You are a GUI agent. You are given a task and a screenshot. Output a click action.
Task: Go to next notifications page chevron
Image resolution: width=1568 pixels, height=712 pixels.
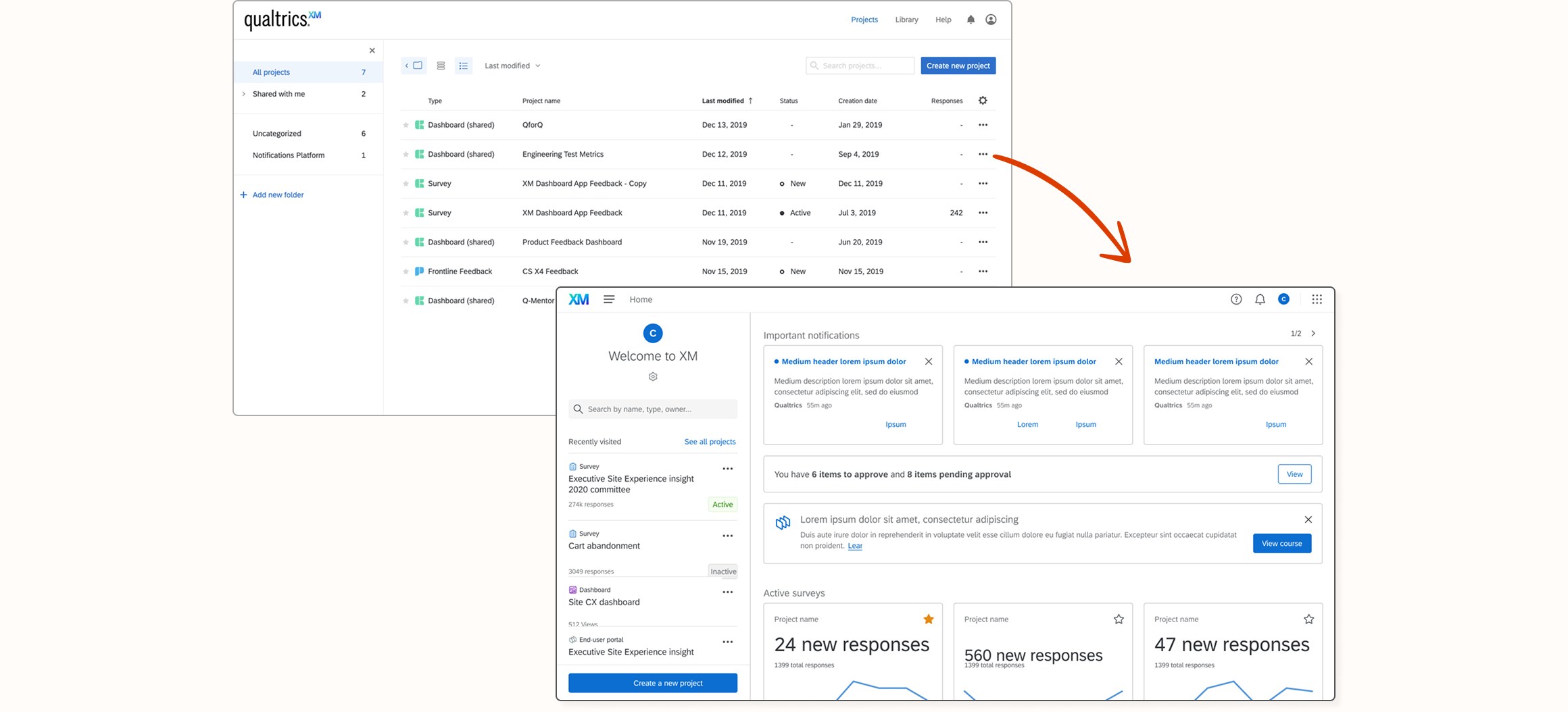coord(1313,334)
